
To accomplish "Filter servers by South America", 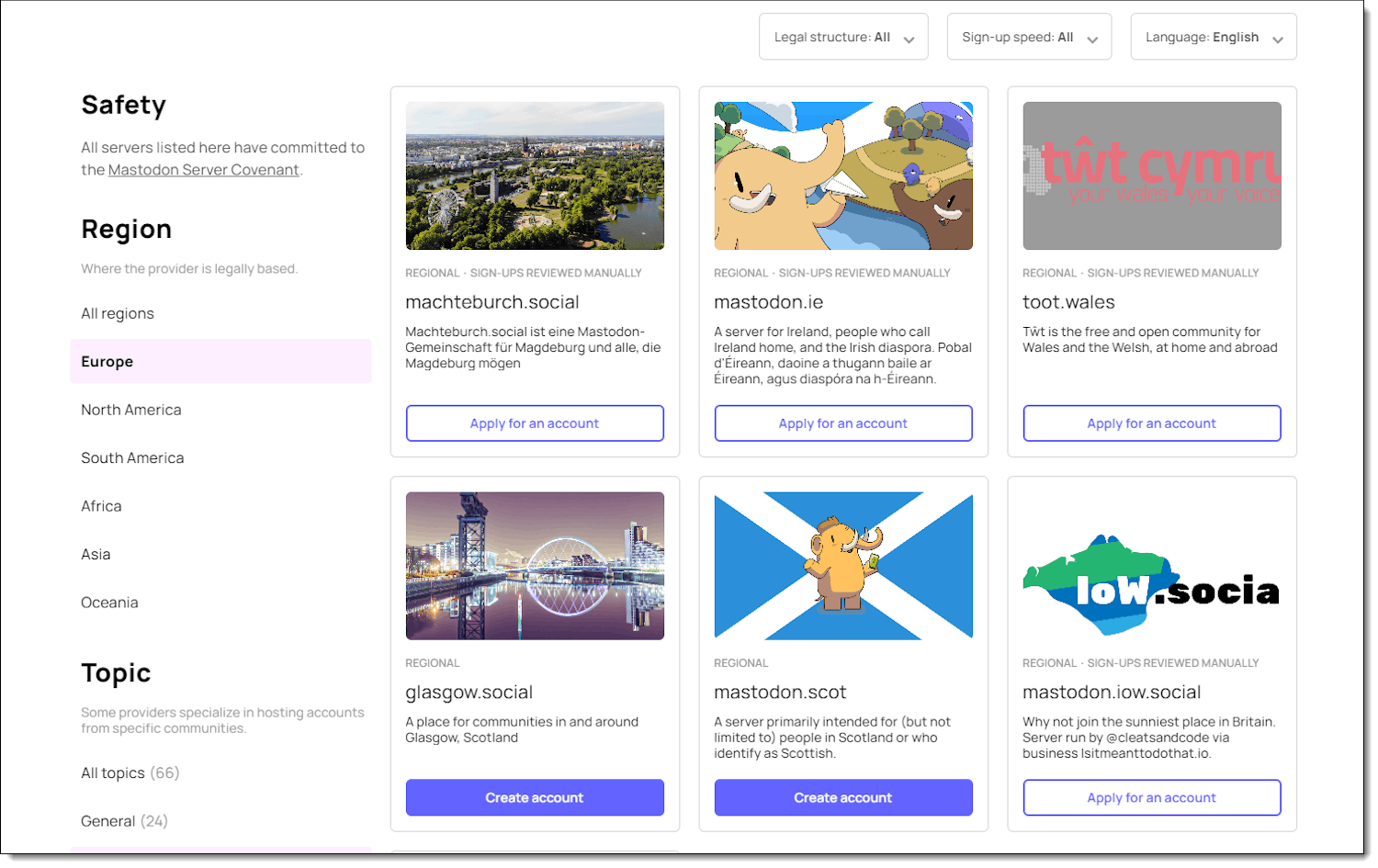I will pos(132,457).
